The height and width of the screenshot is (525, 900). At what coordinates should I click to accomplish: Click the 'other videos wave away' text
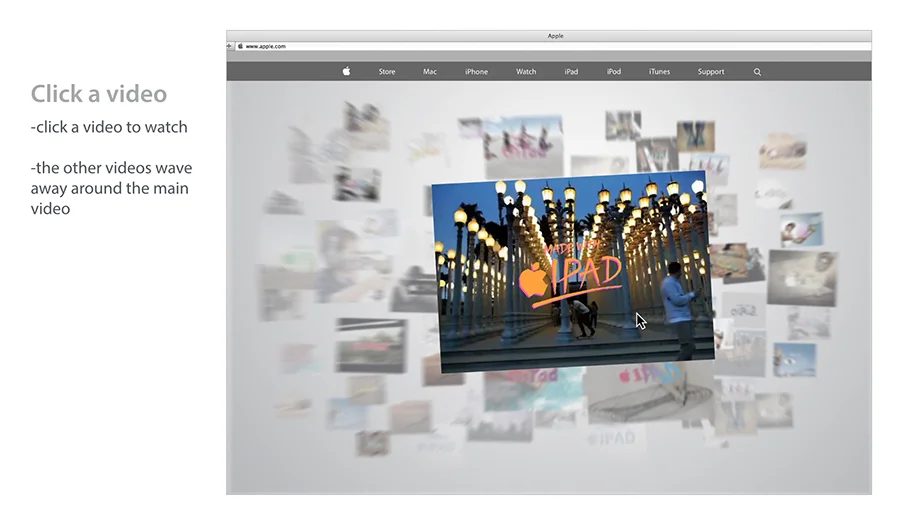111,188
